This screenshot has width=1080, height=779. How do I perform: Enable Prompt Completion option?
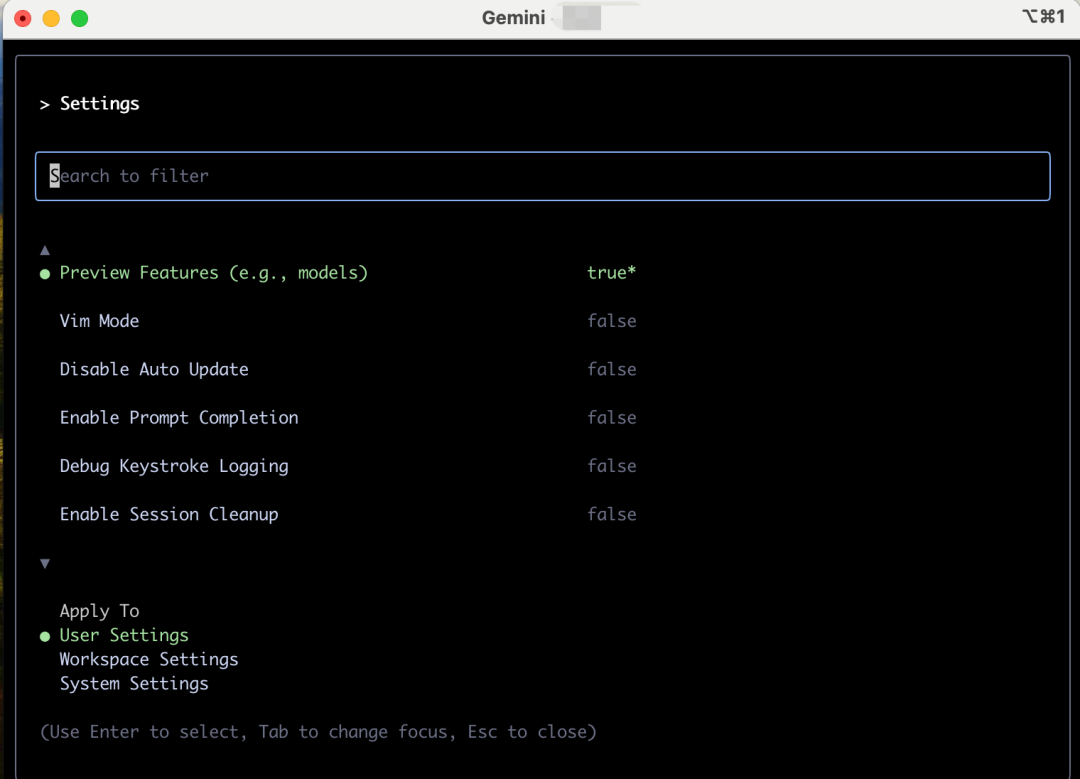click(179, 418)
